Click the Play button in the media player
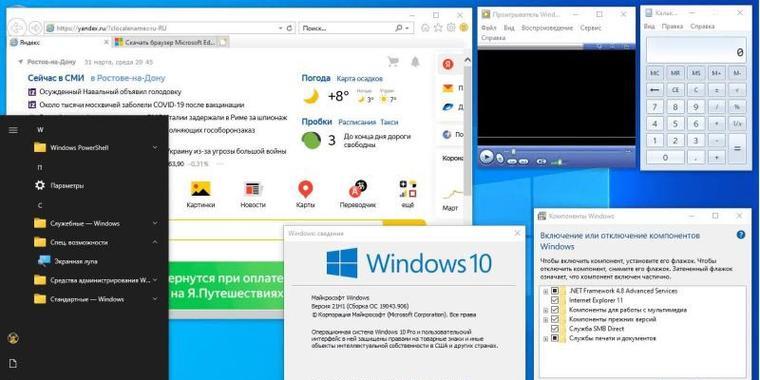Screen dimensions: 760x380 (487, 157)
